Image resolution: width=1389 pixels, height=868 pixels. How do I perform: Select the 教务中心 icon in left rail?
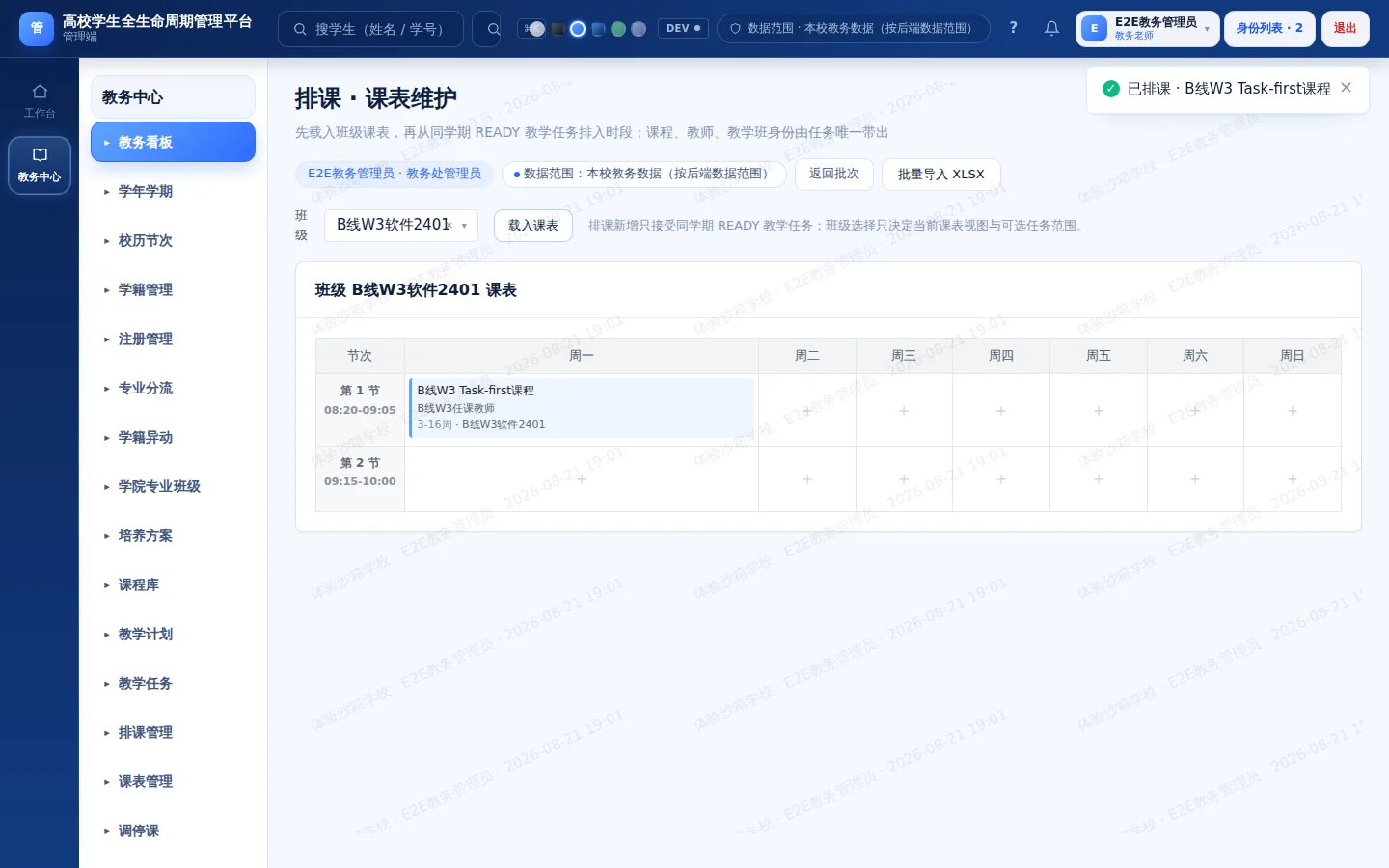40,165
